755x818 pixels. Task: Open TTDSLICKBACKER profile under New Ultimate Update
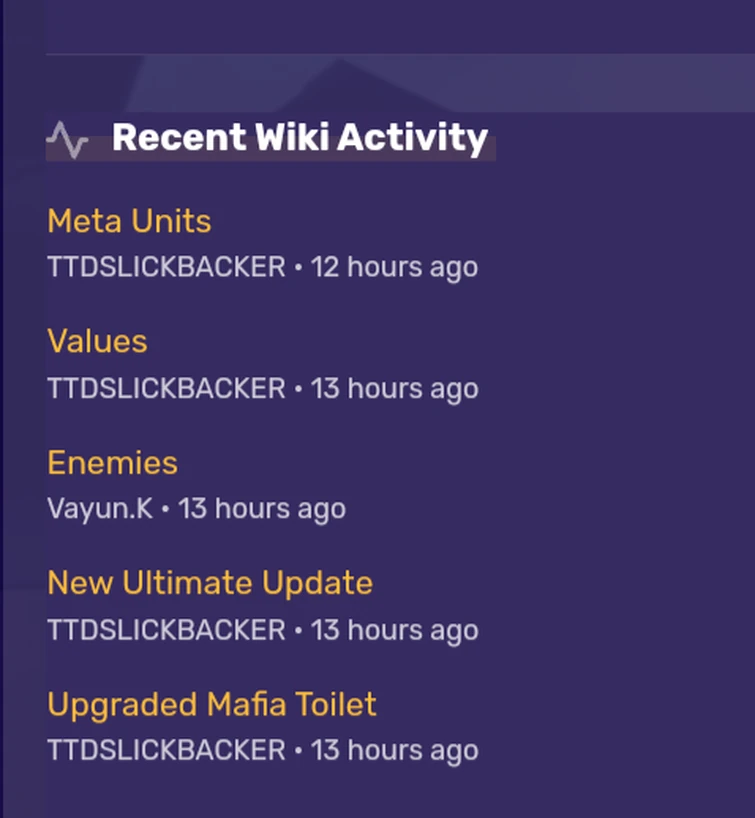click(x=166, y=630)
